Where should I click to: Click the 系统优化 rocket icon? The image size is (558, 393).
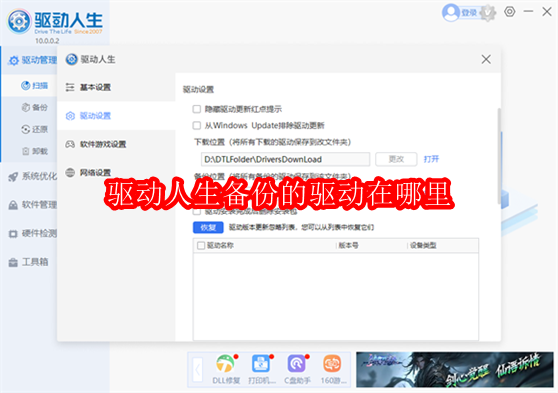tap(13, 177)
